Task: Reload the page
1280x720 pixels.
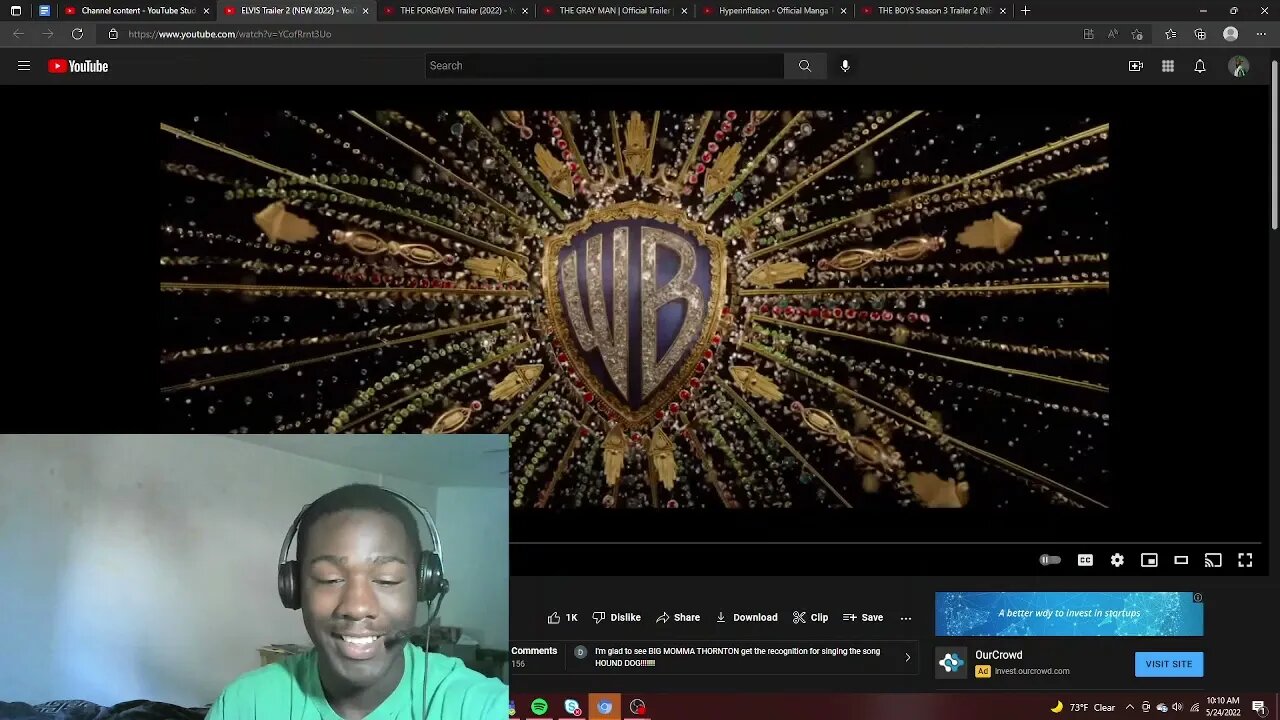Action: tap(77, 34)
